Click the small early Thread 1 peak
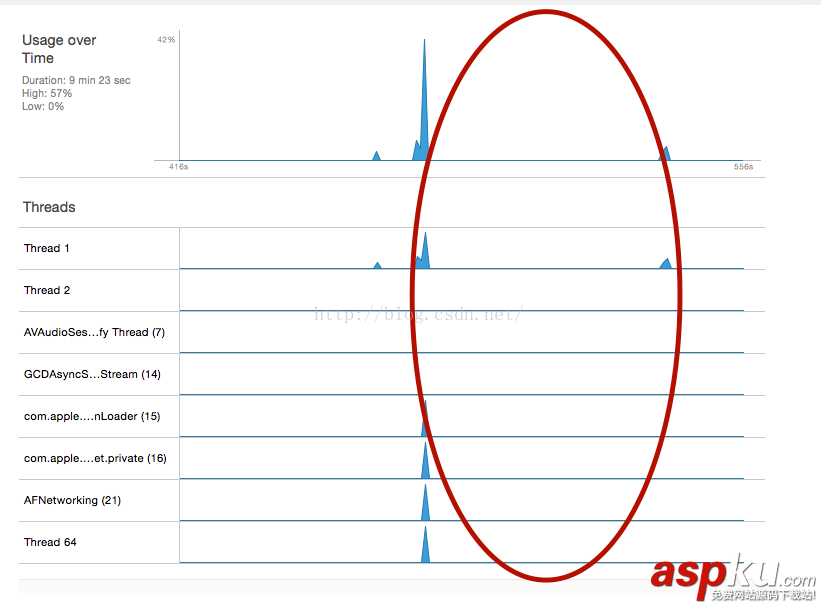The image size is (821, 607). tap(378, 265)
